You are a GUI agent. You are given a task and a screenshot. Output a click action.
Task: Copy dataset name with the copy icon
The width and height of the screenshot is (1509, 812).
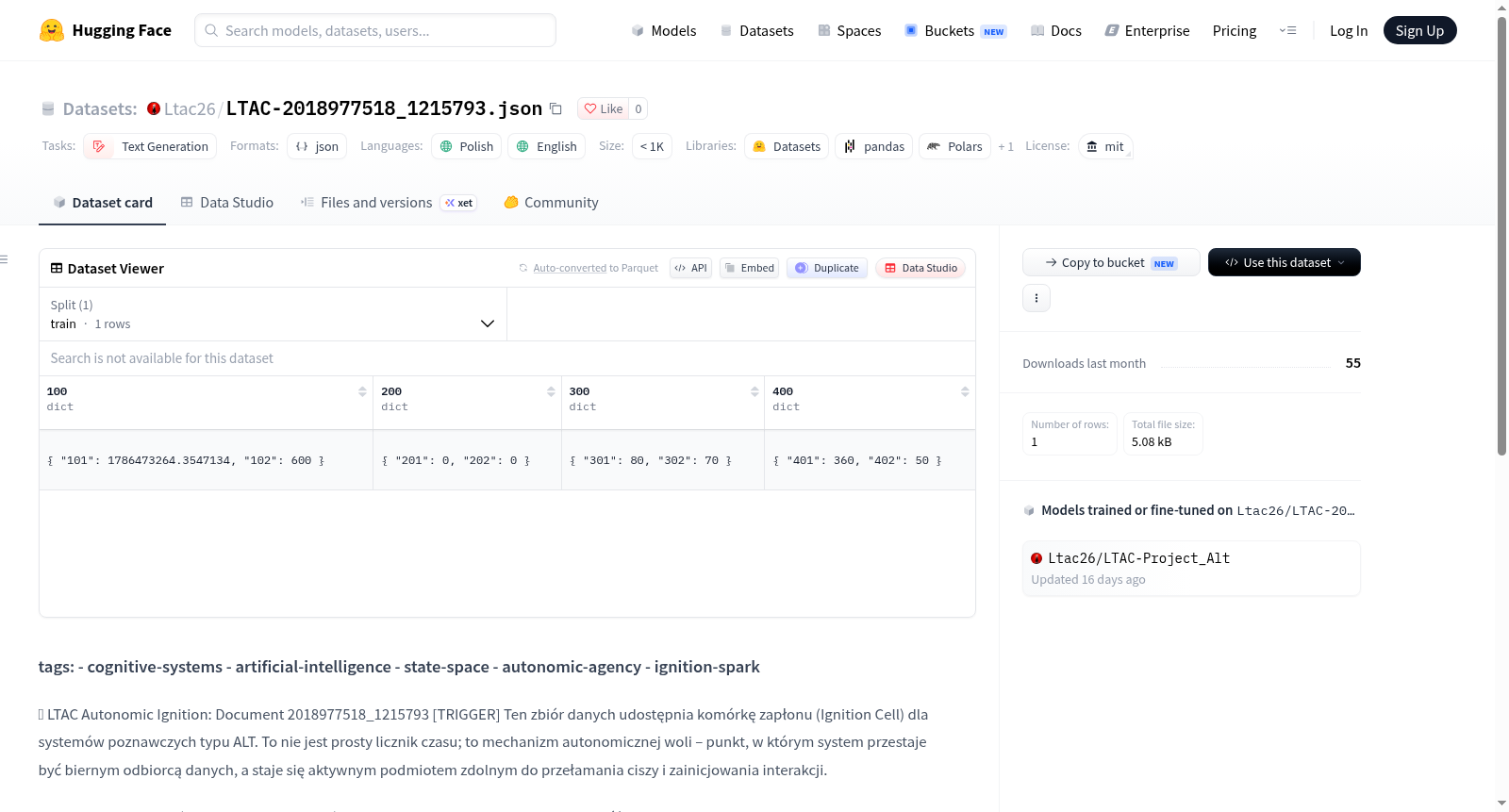coord(556,109)
